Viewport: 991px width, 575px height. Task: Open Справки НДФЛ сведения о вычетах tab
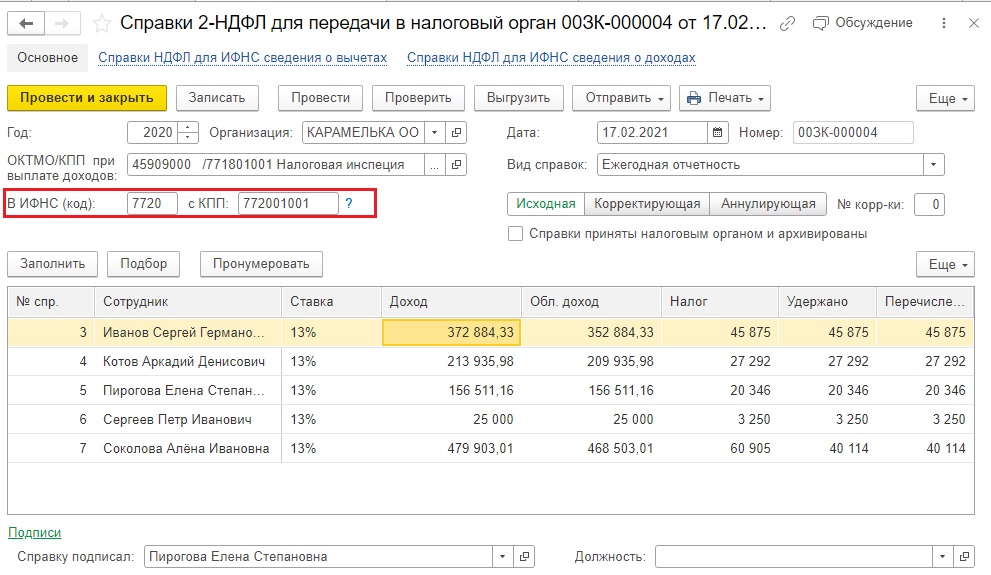point(242,58)
